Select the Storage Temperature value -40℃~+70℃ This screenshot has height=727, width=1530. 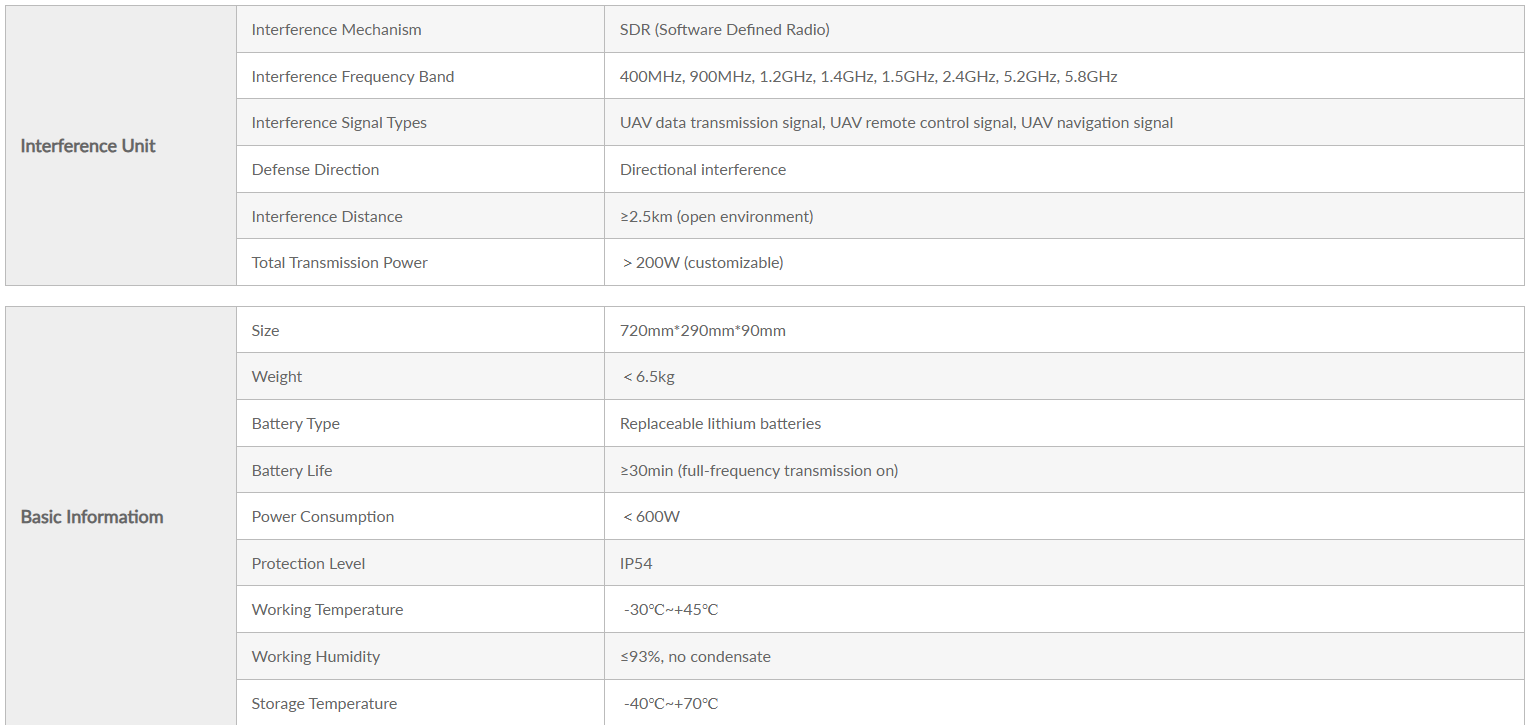(x=671, y=704)
